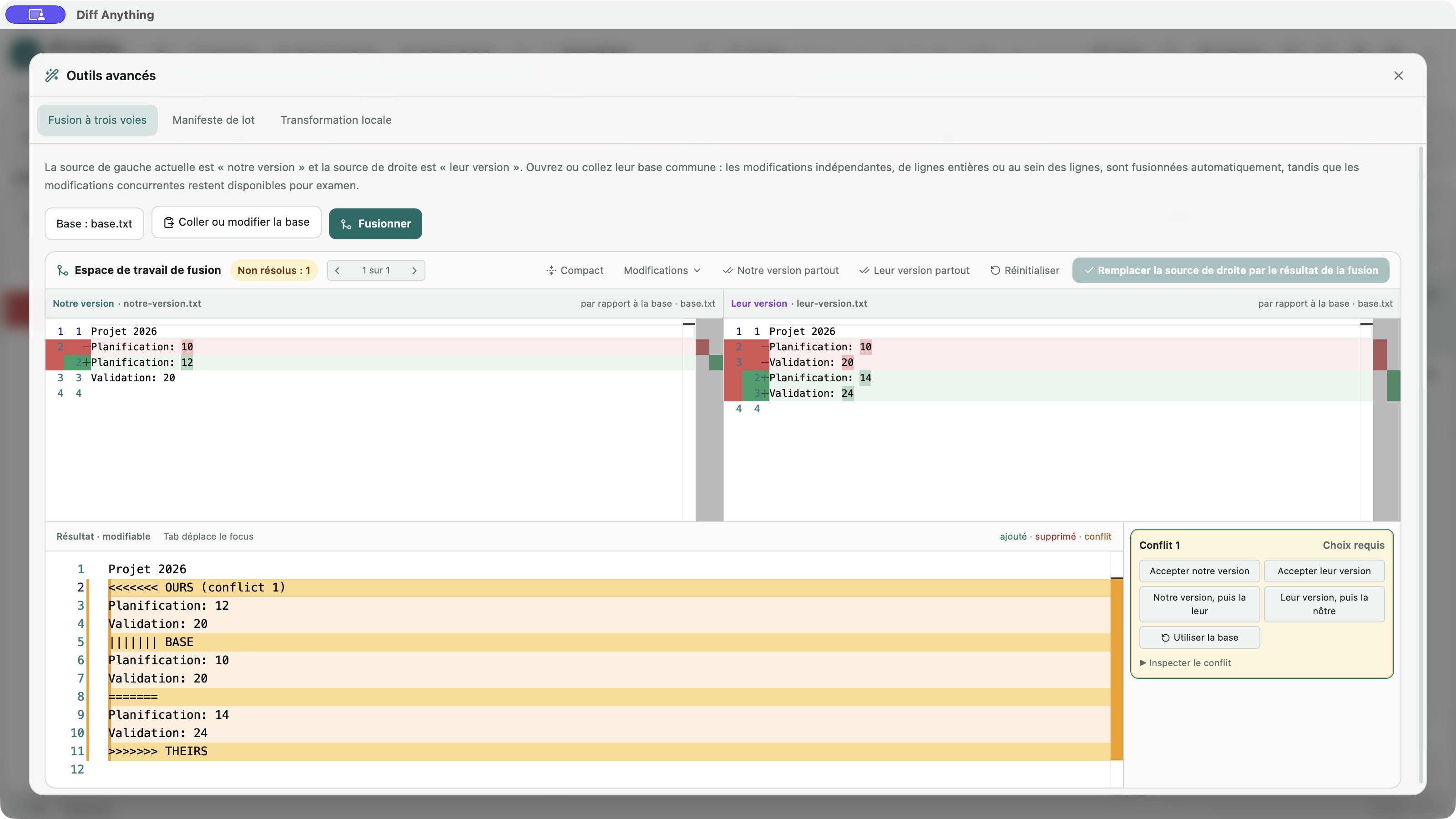Apply Notre version partout

781,271
